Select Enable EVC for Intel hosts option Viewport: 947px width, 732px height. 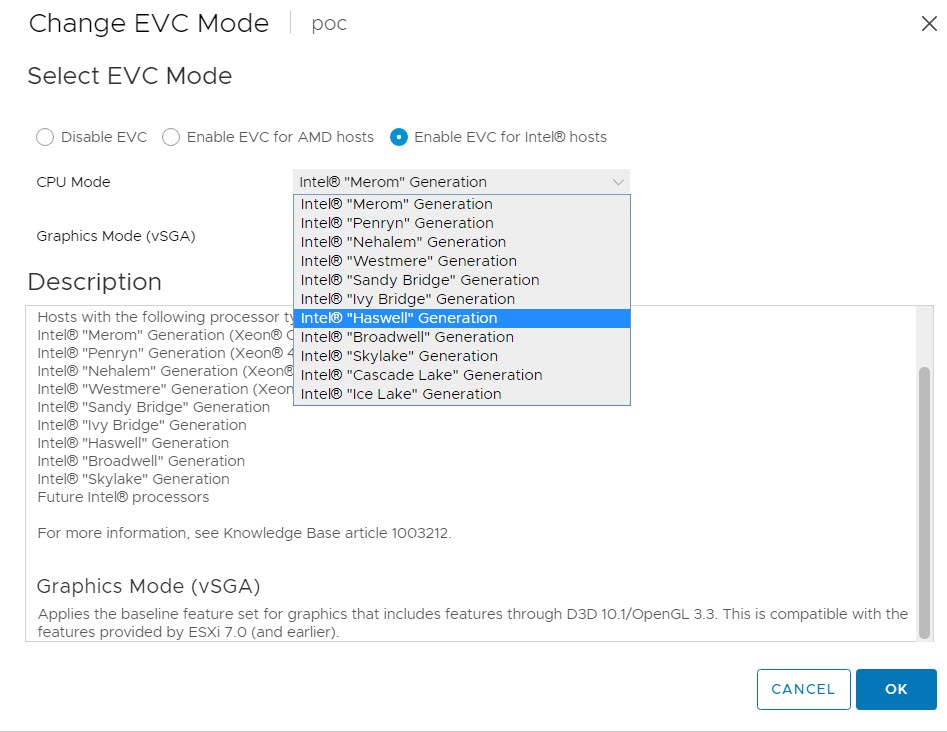tap(399, 137)
